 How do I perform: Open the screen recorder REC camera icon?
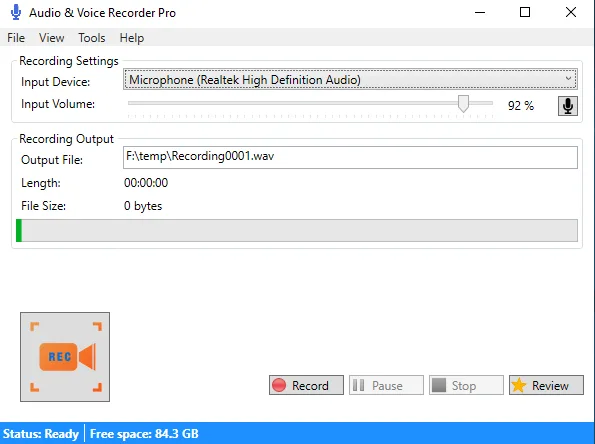(x=65, y=357)
